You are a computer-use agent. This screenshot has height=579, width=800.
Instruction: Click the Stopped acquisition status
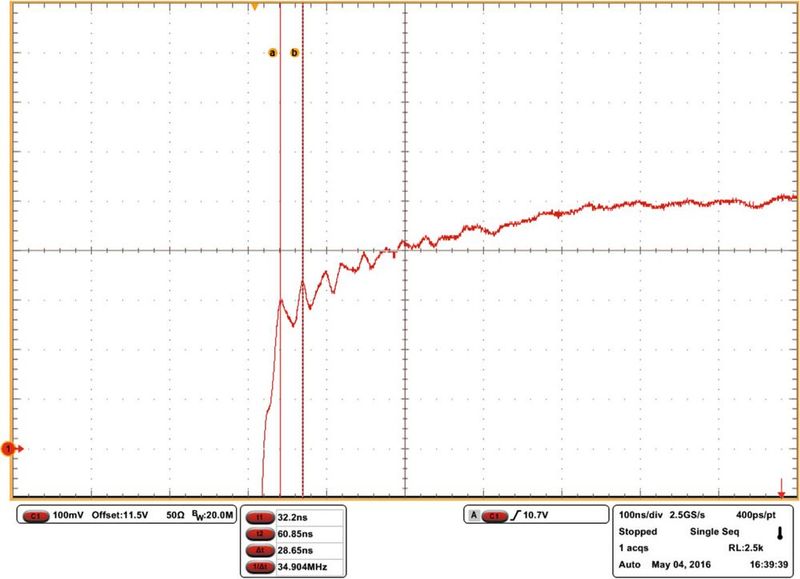click(x=638, y=532)
